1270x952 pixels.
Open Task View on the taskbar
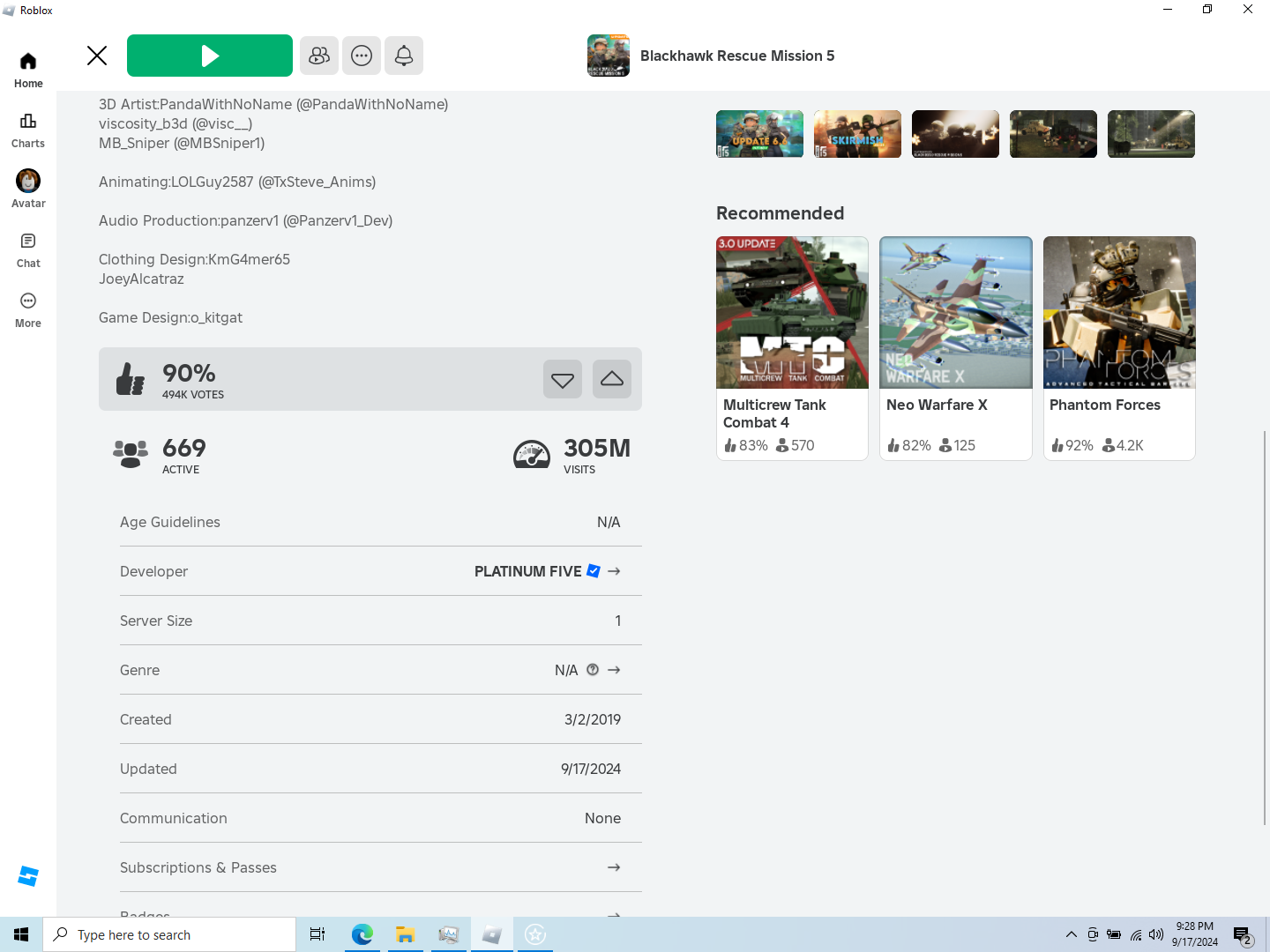tap(317, 934)
